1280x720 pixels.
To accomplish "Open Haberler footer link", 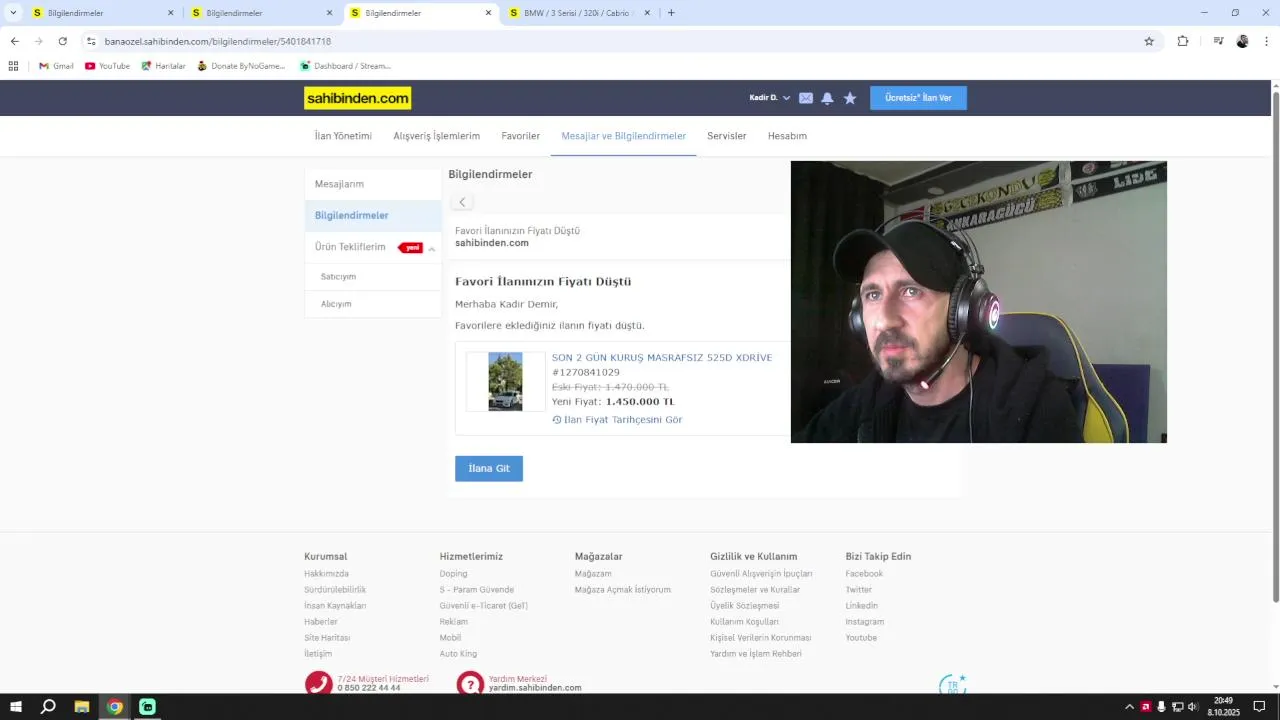I will point(321,622).
